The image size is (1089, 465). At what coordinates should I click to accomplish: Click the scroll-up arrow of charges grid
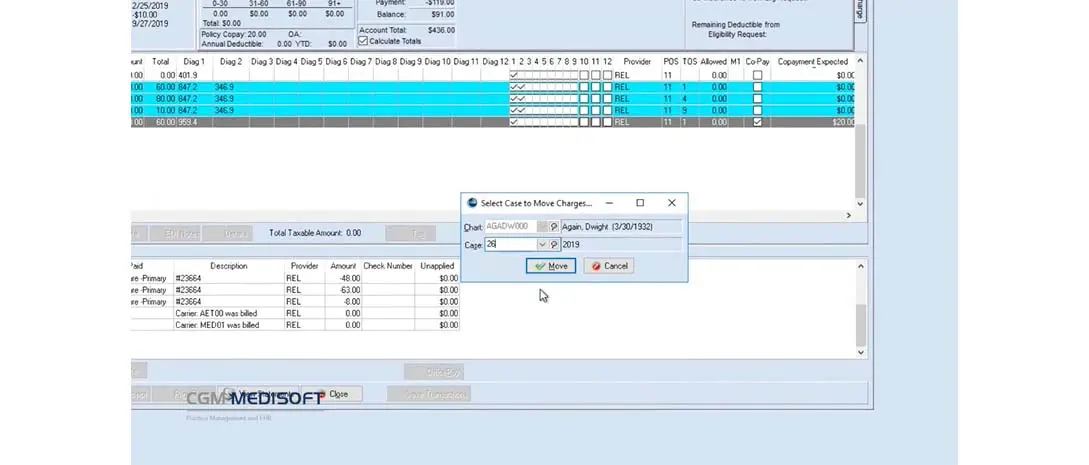point(861,61)
